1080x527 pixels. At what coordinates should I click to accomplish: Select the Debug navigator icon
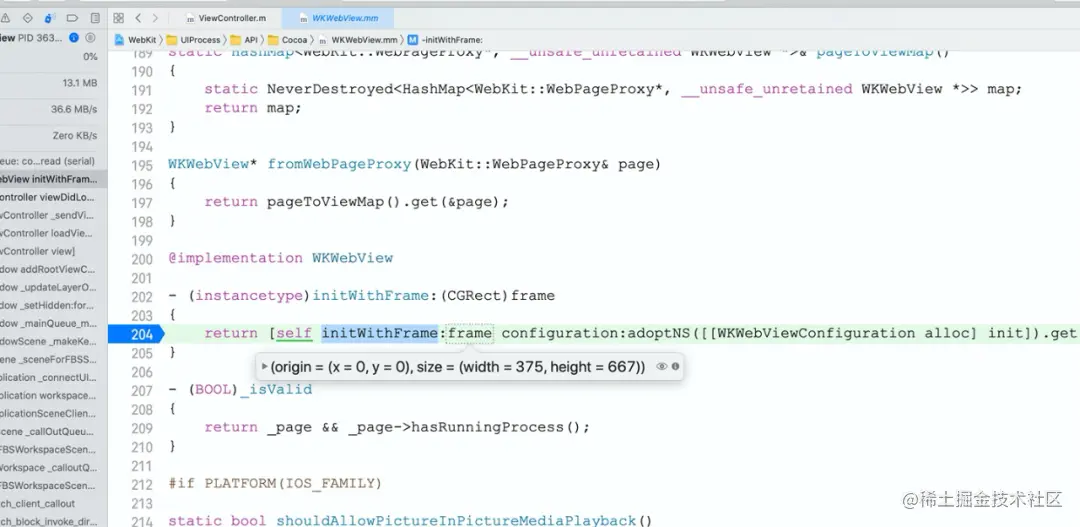point(50,18)
